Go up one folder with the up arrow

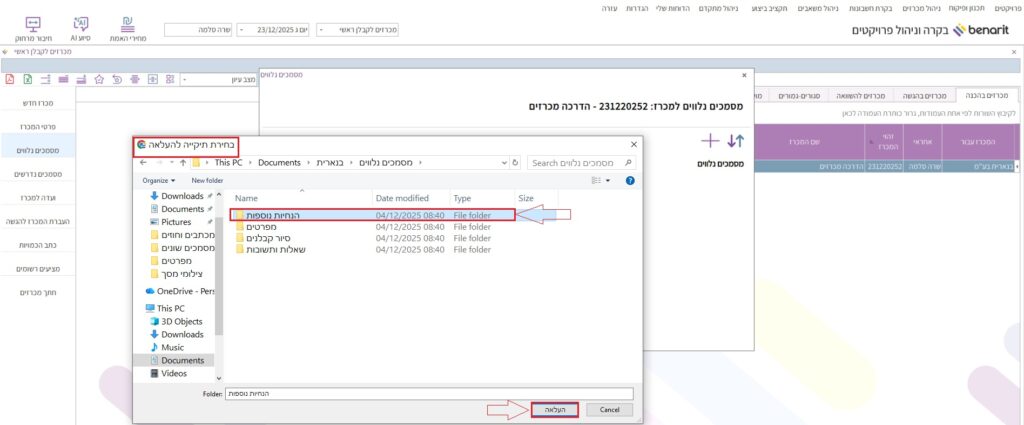point(182,162)
